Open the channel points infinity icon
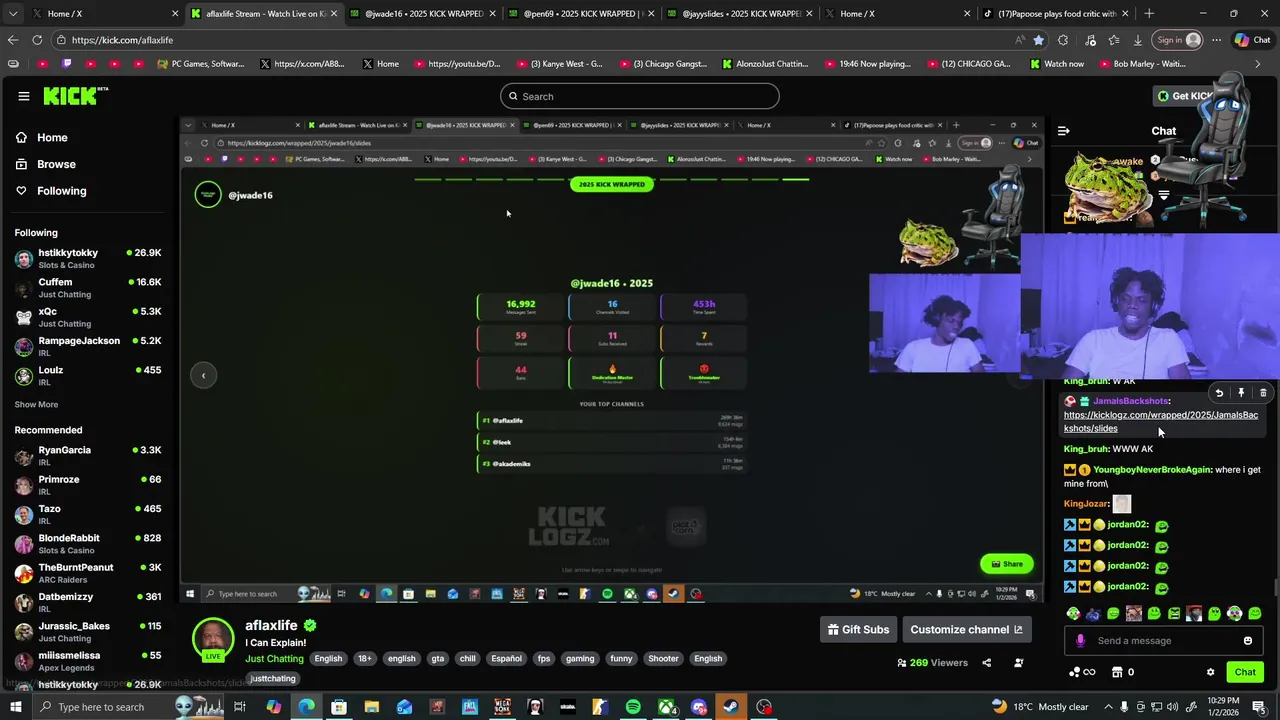 [1082, 672]
